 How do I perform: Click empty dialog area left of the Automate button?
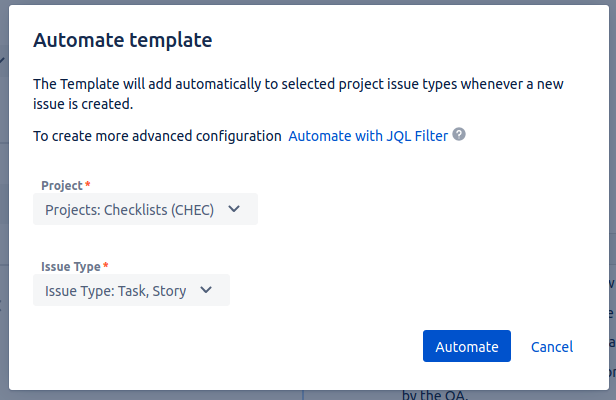(250, 346)
